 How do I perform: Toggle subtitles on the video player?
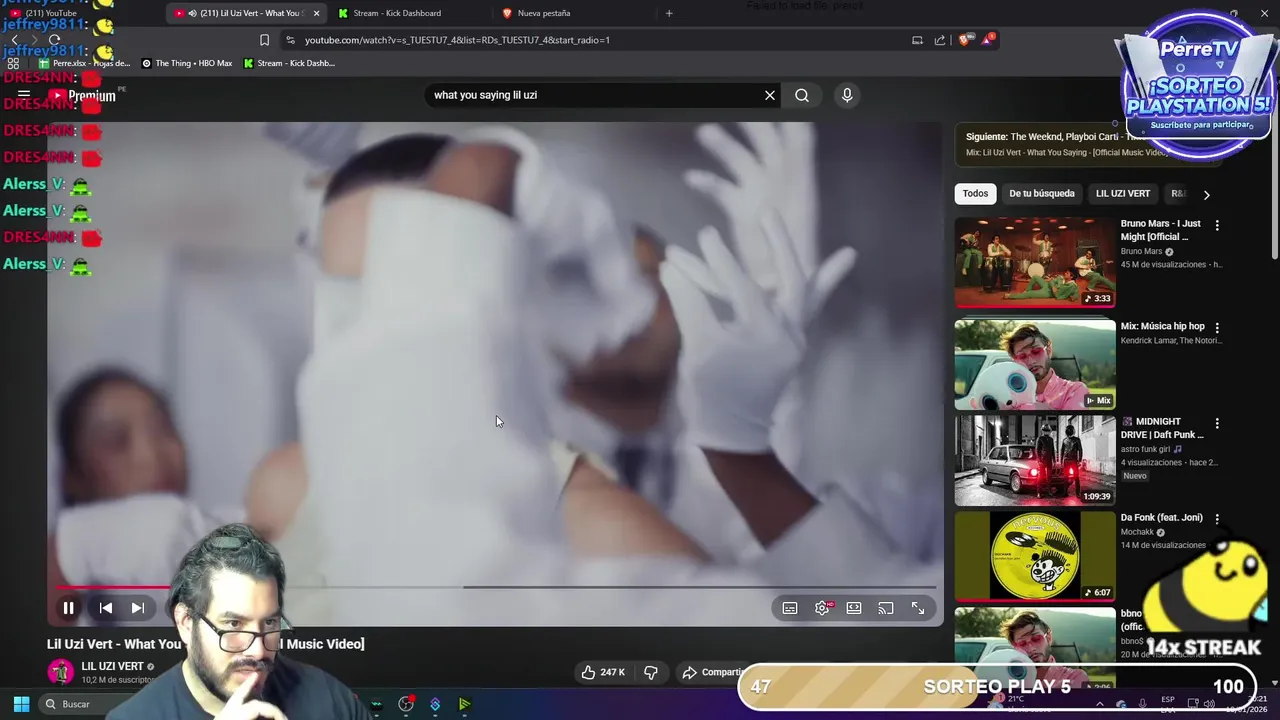(x=790, y=608)
